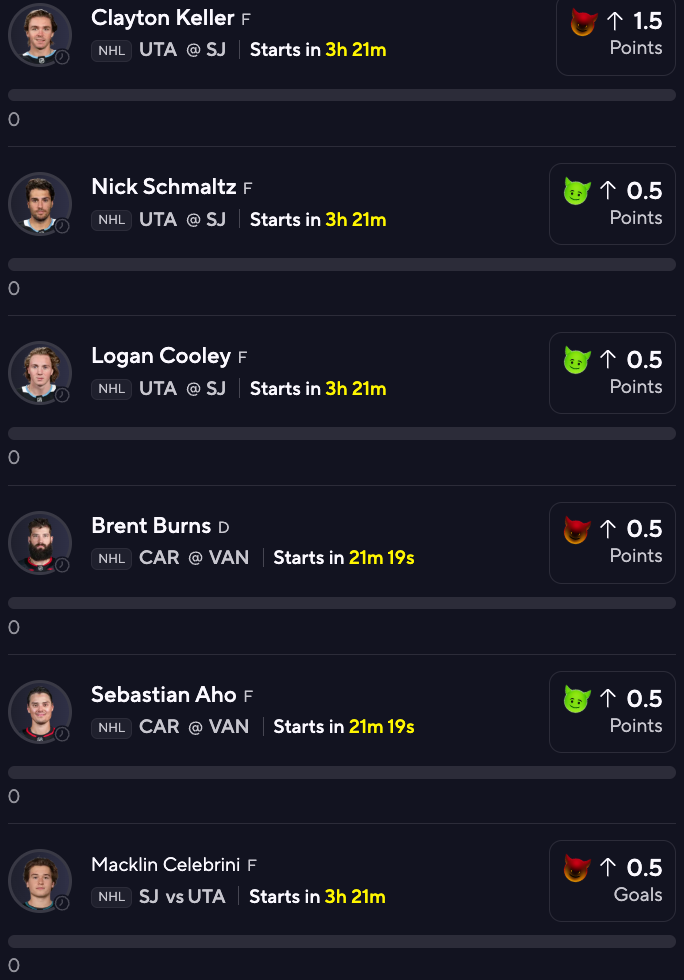Click Brent Burns' 0.5 Points box

coord(611,543)
